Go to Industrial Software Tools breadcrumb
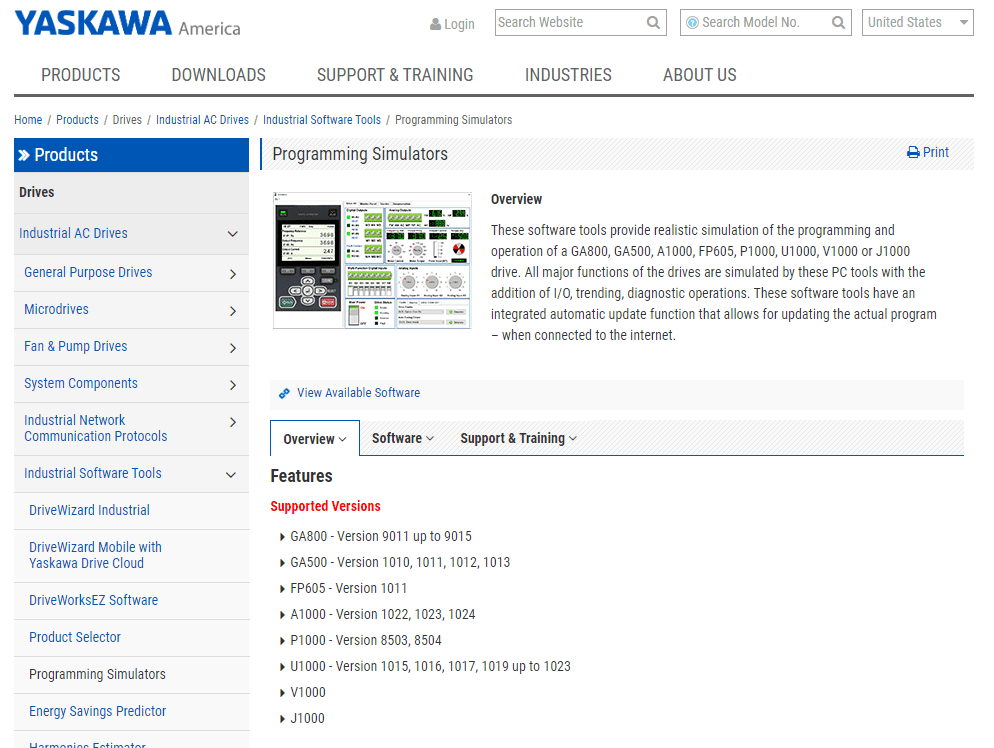 click(322, 120)
